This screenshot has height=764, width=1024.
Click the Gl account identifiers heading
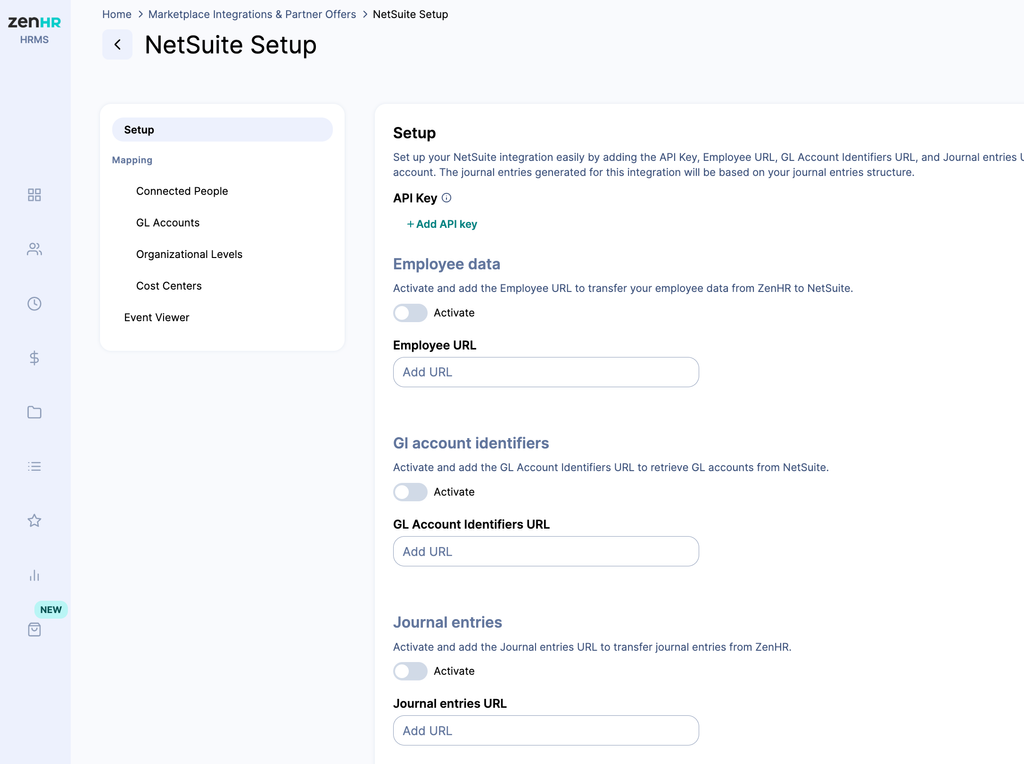[x=471, y=443]
